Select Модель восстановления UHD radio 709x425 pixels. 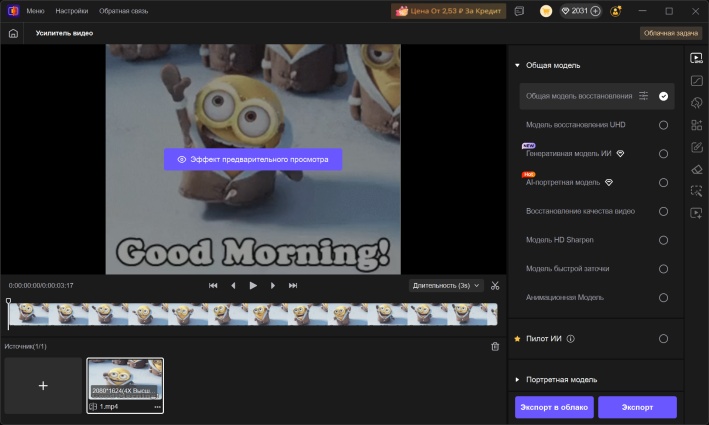pos(663,125)
